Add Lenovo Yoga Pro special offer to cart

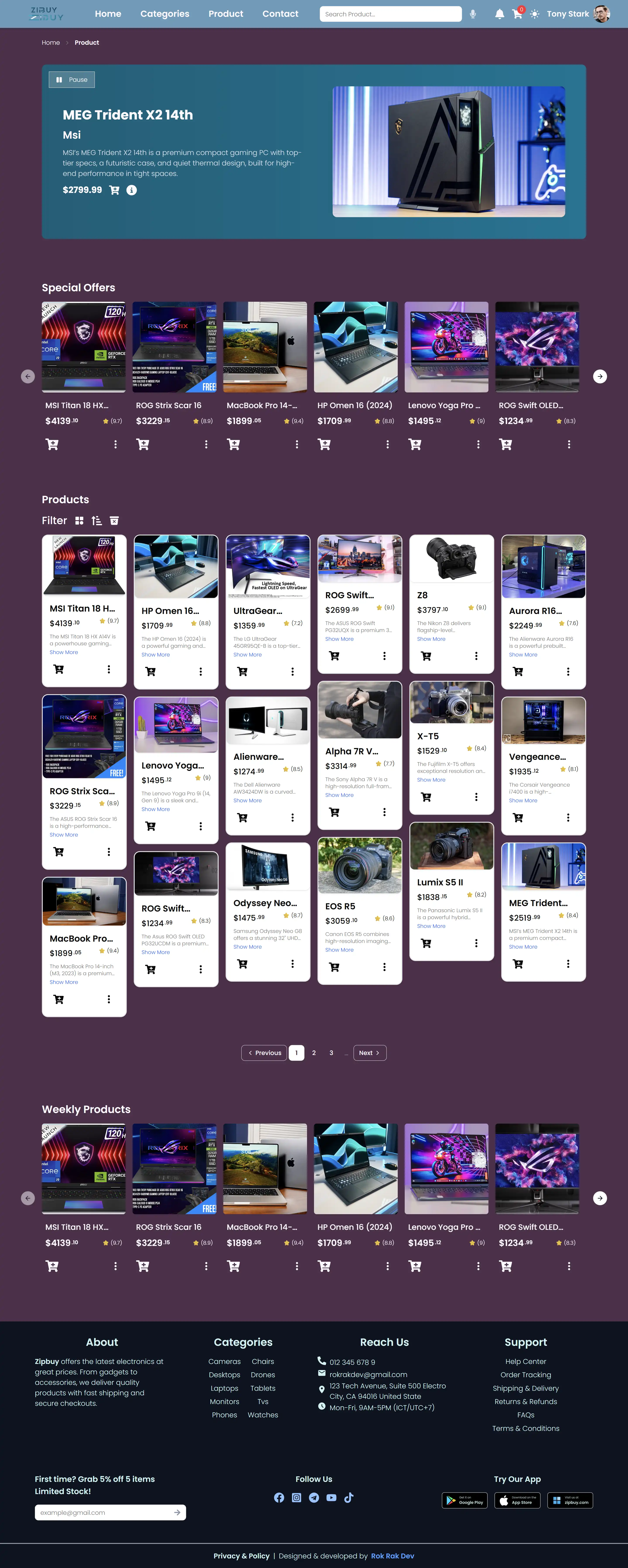click(415, 444)
